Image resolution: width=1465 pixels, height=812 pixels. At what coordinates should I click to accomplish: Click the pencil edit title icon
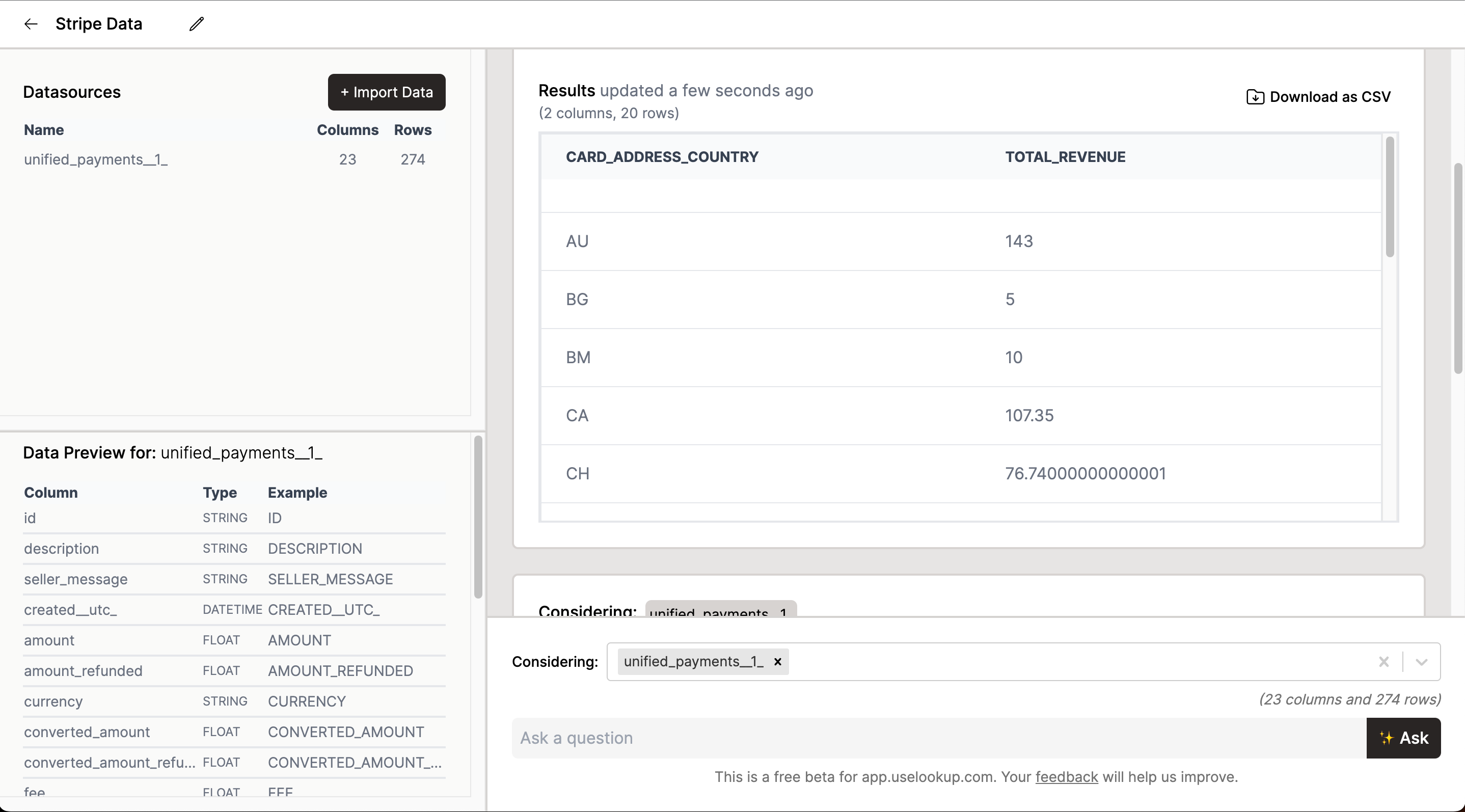click(x=196, y=24)
